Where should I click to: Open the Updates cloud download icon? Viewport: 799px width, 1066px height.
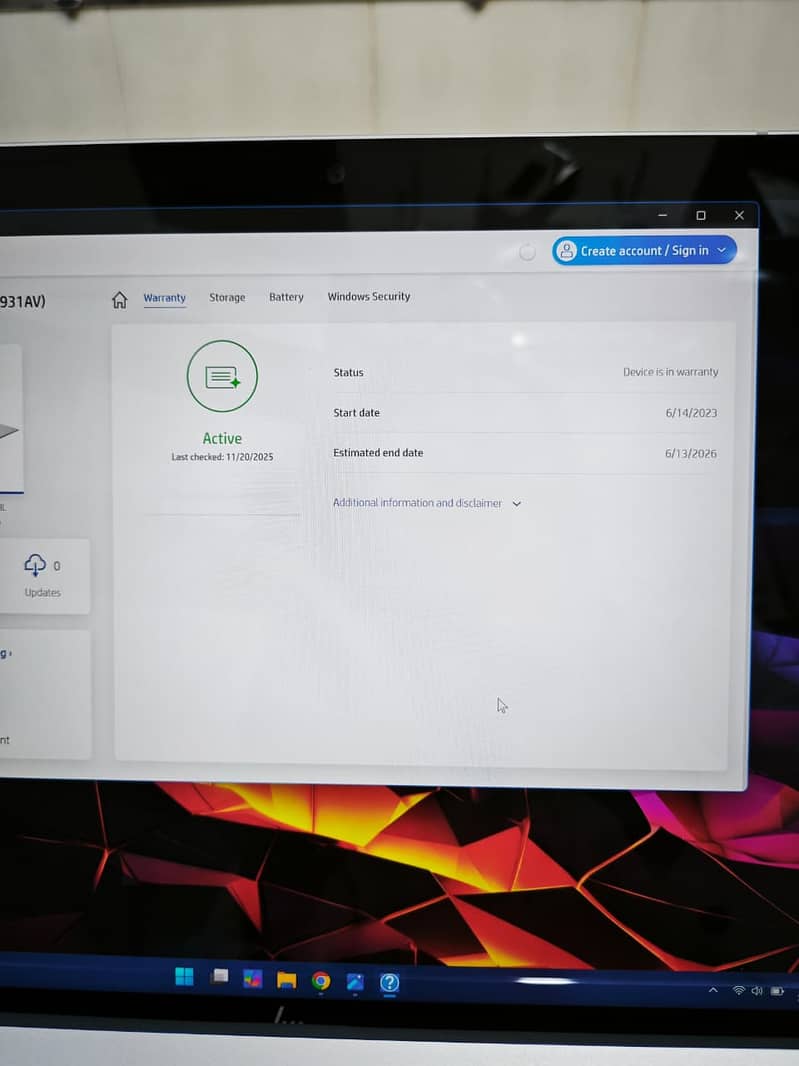click(x=35, y=565)
